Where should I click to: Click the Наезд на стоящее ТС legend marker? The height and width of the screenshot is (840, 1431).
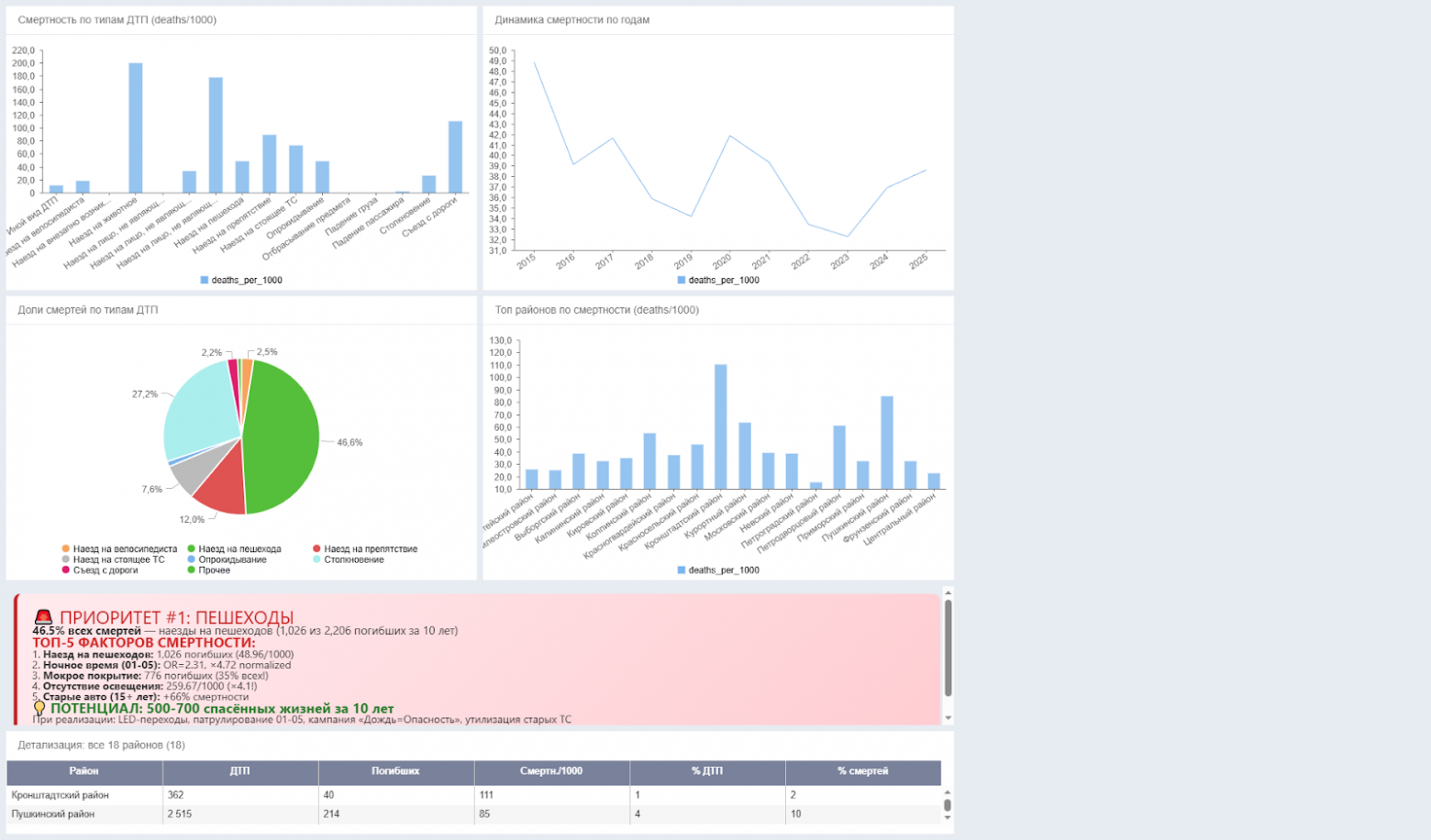[x=65, y=559]
